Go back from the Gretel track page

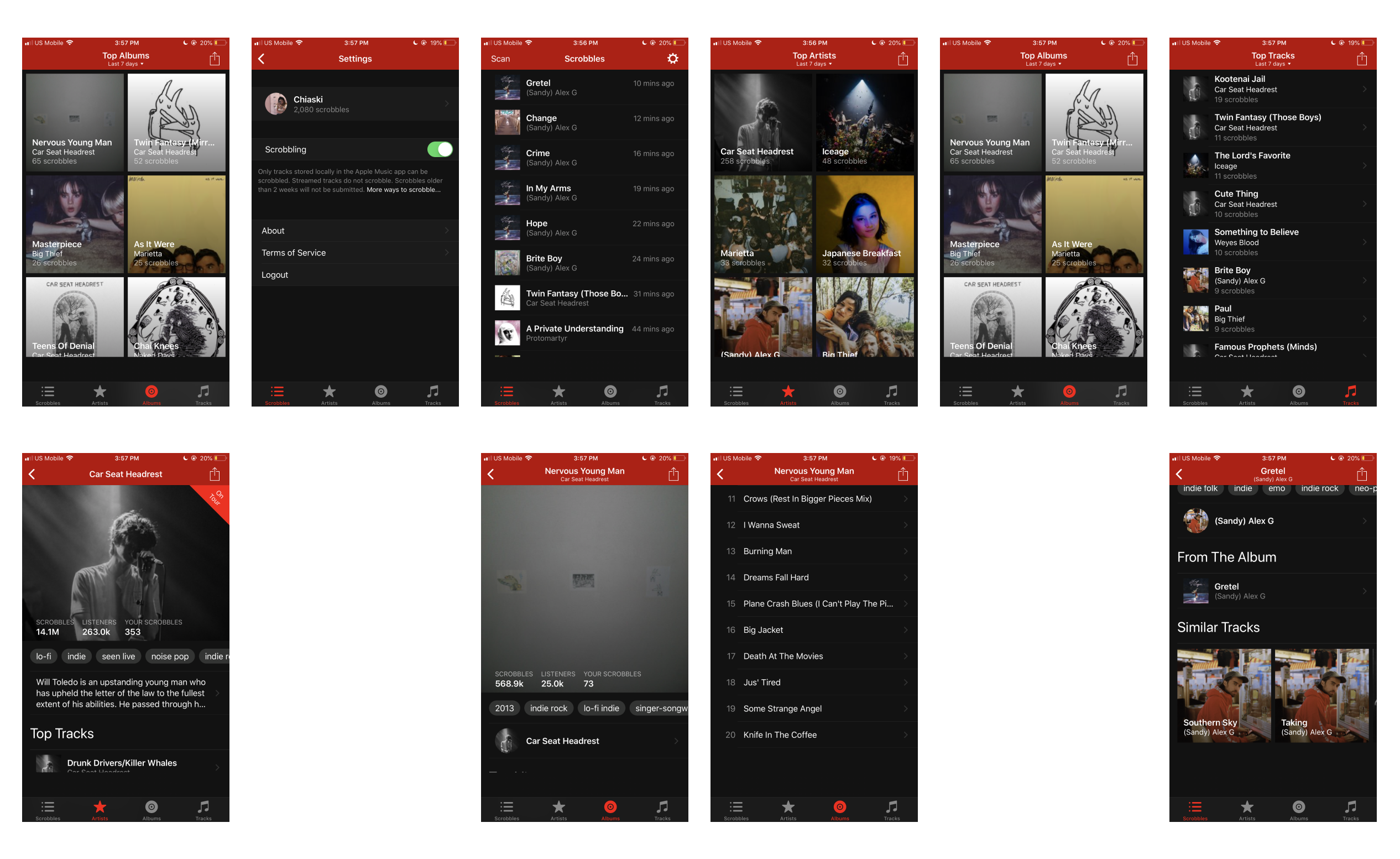(x=1179, y=474)
